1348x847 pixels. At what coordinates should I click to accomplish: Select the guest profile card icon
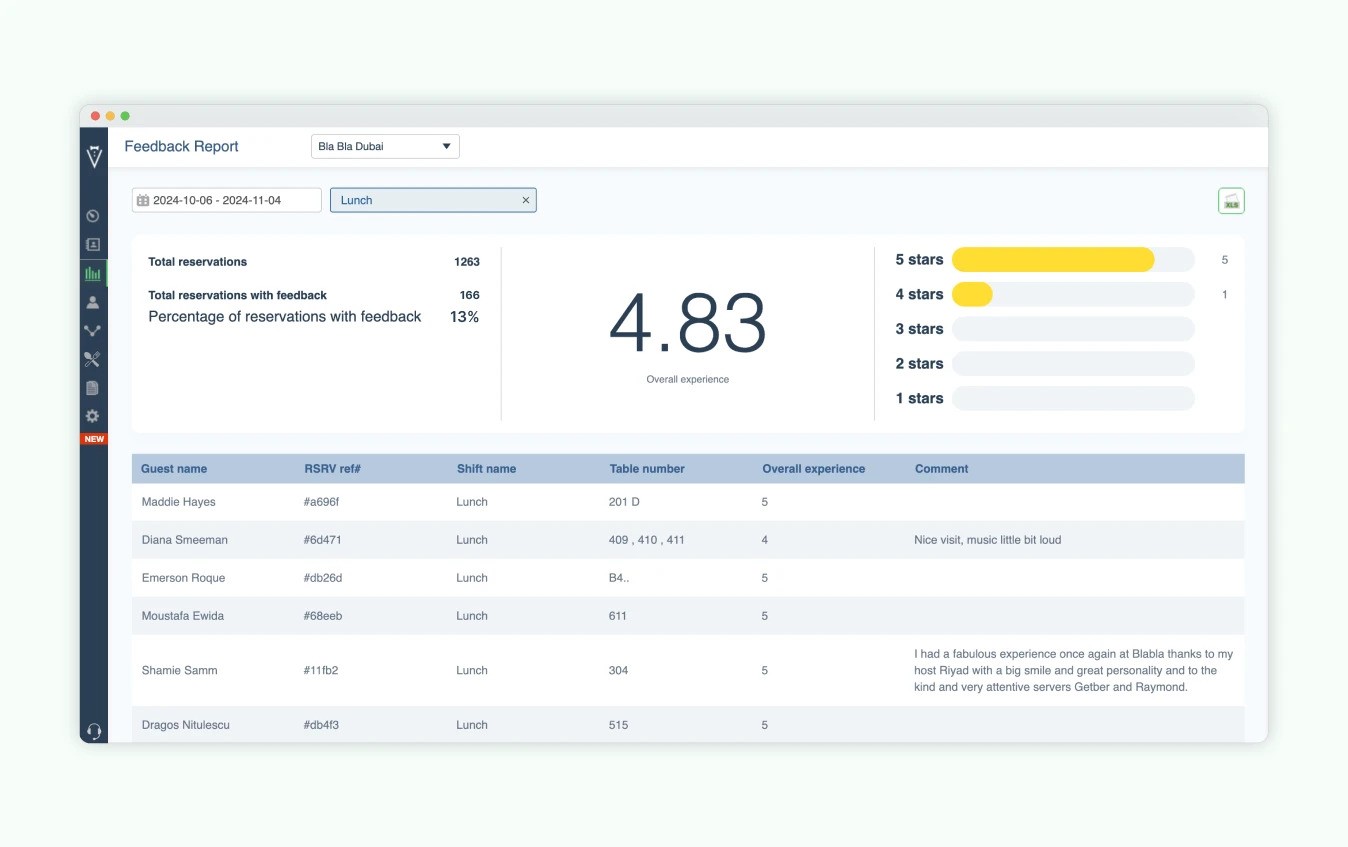93,244
